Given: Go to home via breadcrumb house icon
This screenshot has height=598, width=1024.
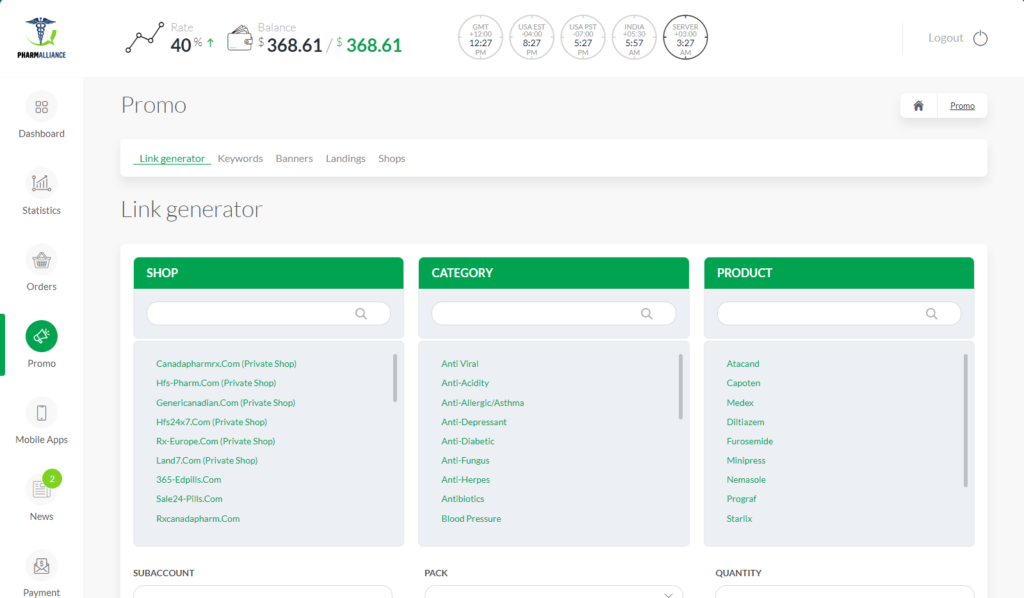Looking at the screenshot, I should [x=918, y=106].
